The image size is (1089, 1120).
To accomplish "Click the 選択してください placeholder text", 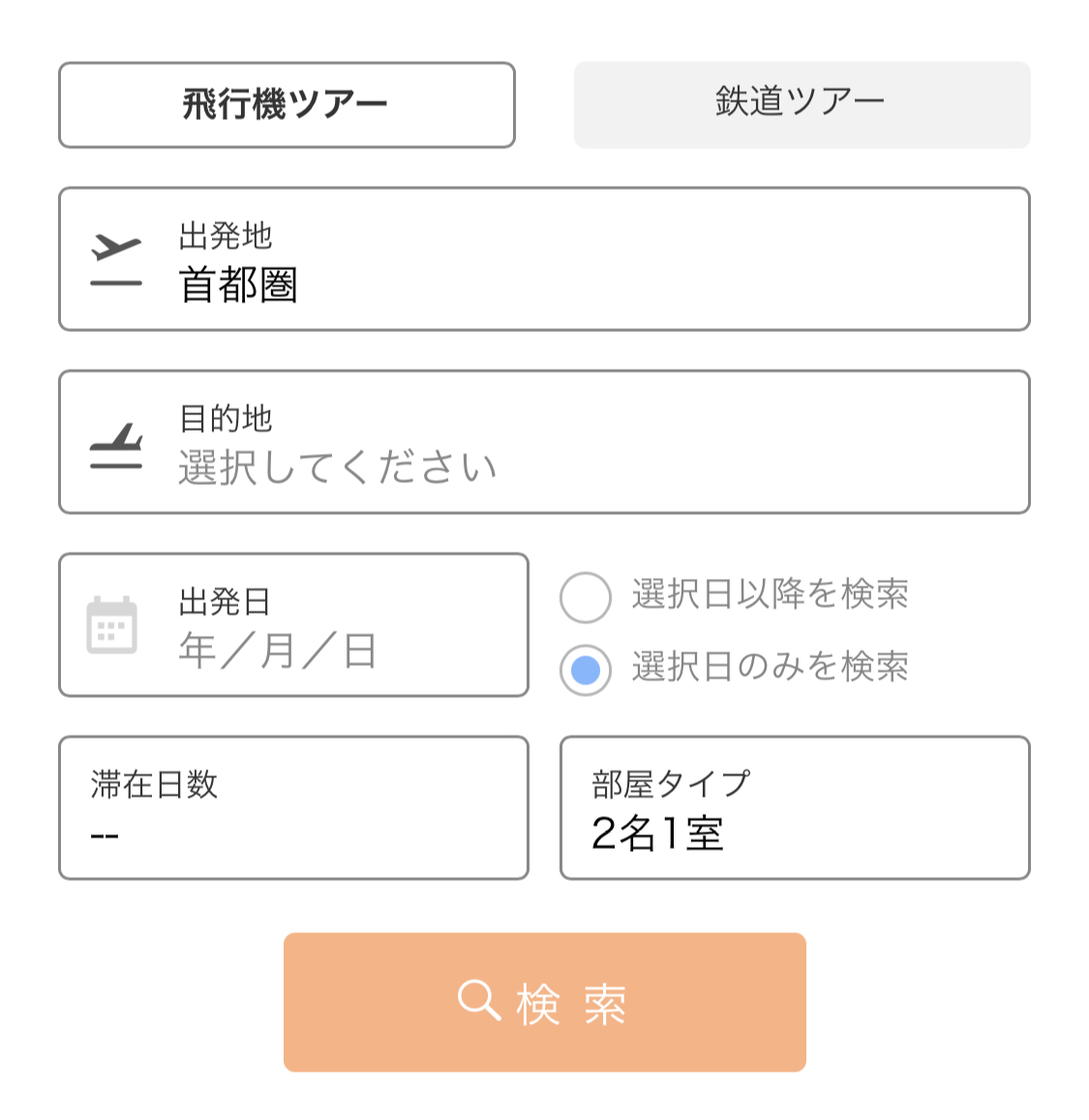I will 337,468.
